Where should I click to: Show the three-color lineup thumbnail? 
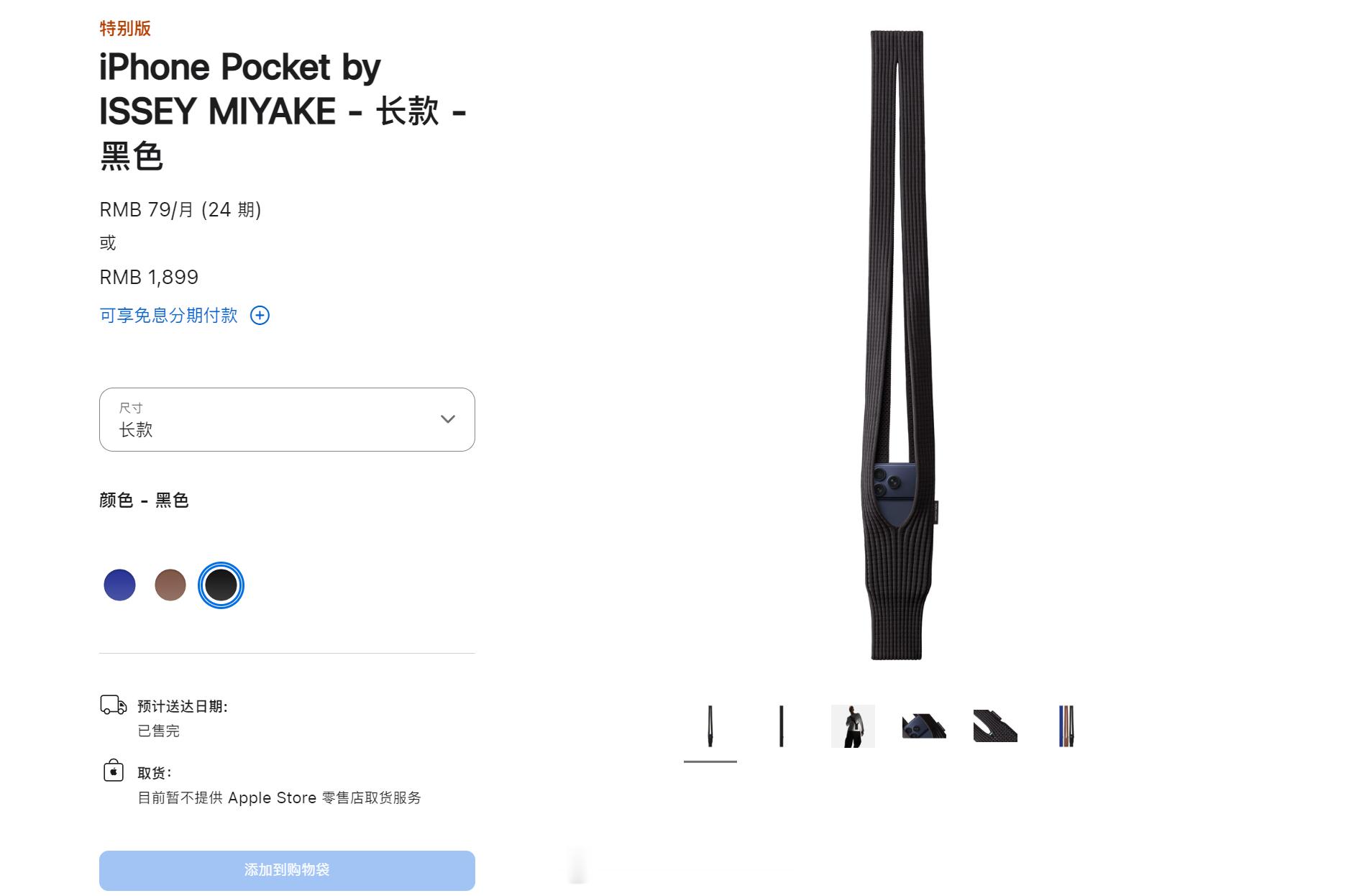tap(1066, 726)
